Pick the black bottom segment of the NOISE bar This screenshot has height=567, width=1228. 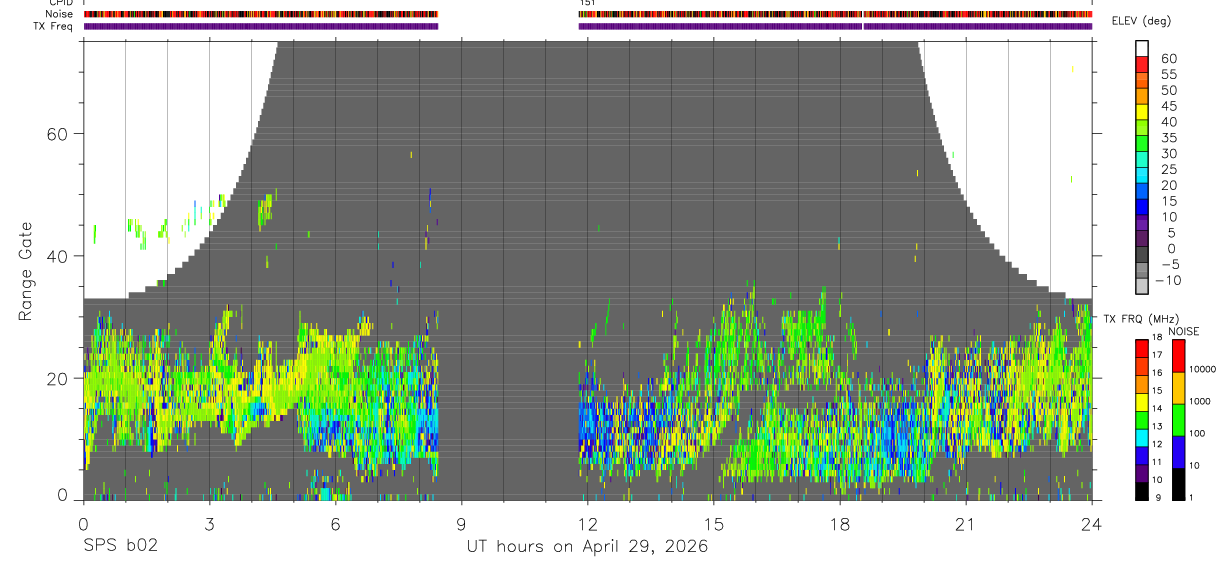coord(1178,484)
